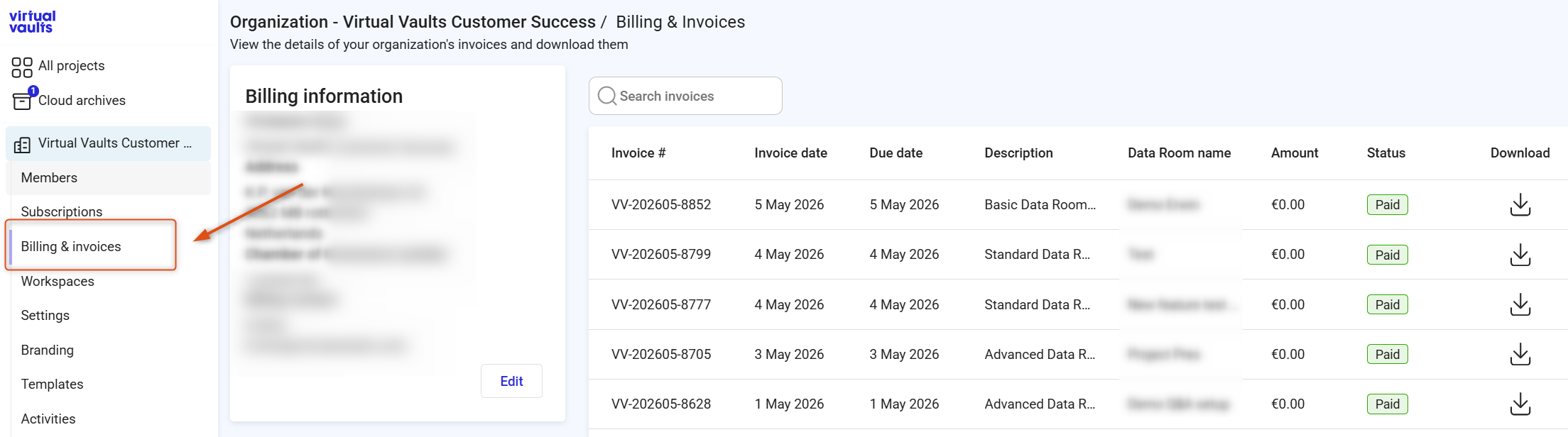Click the All projects grid icon
Viewport: 1568px width, 437px height.
coord(22,67)
